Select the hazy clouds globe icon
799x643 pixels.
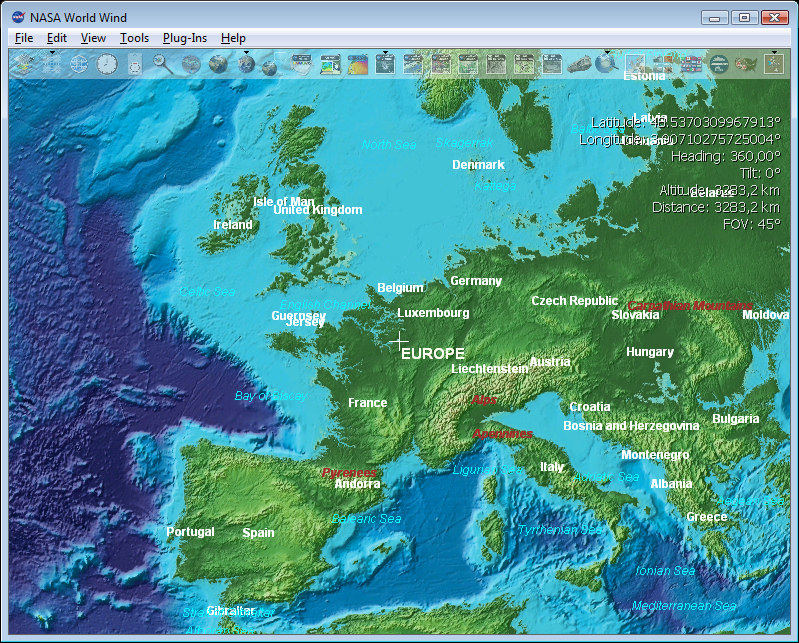click(191, 65)
